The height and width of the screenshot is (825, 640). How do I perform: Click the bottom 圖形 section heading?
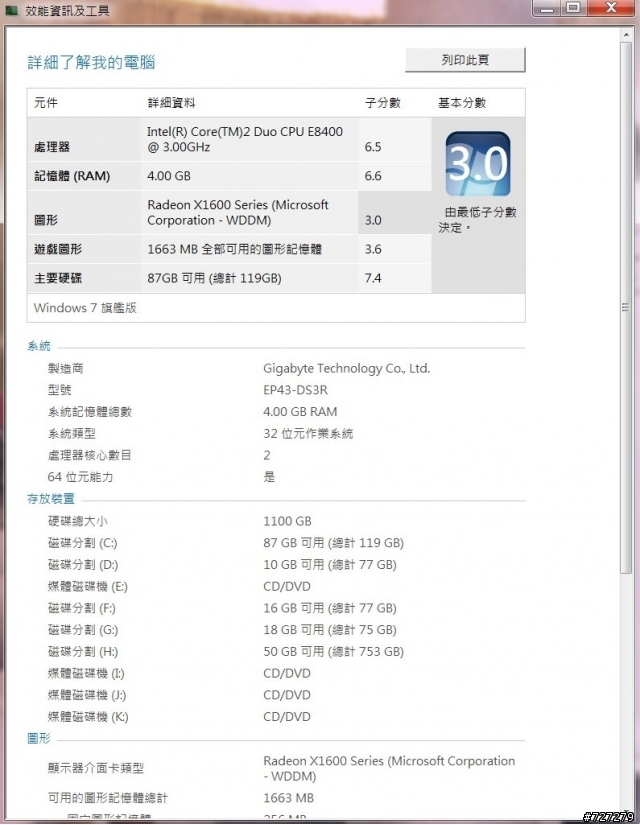point(39,738)
